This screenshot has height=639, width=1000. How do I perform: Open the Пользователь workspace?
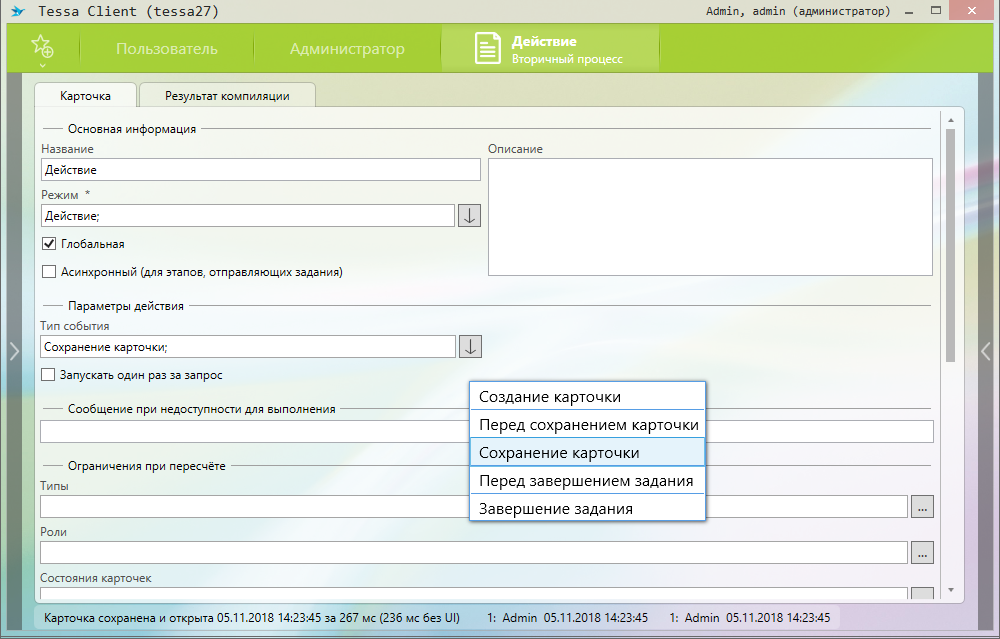(x=166, y=49)
